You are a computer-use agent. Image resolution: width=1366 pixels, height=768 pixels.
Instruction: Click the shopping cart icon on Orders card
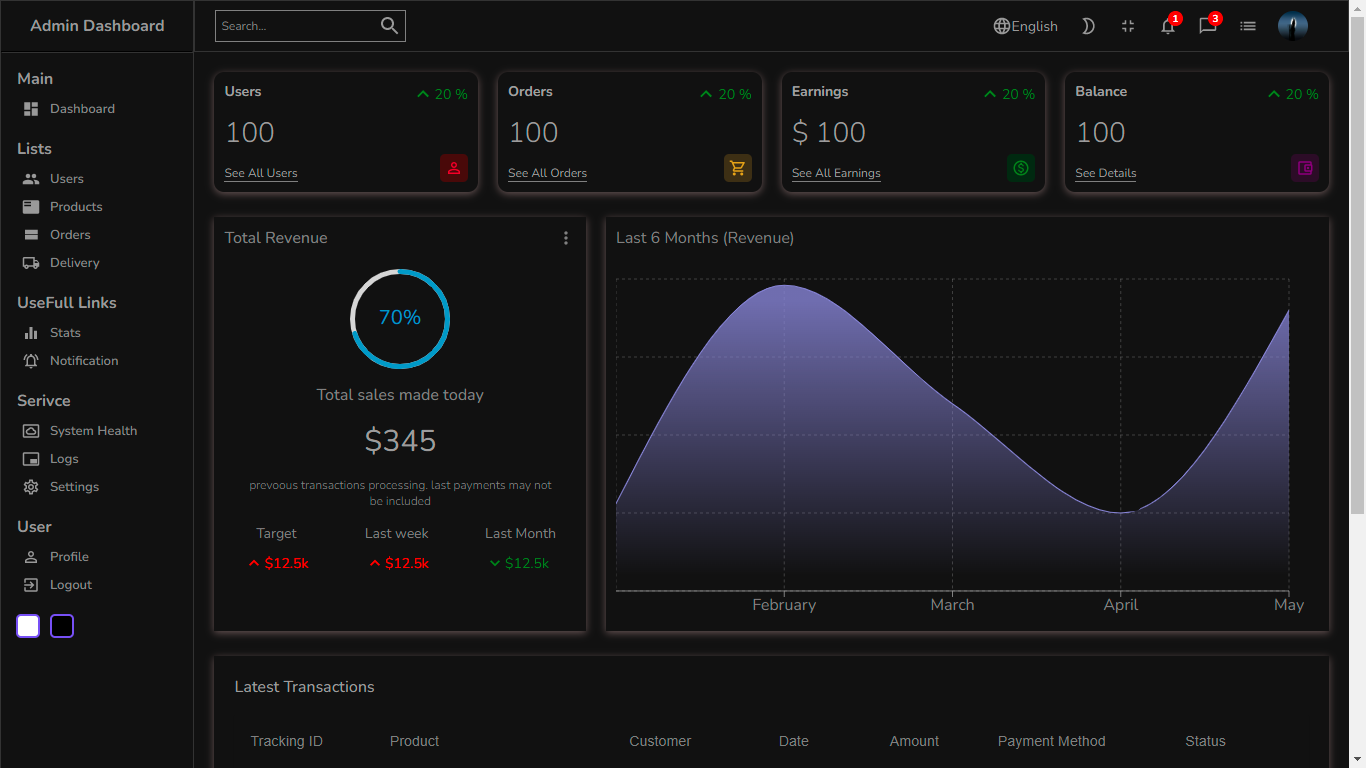pyautogui.click(x=737, y=168)
